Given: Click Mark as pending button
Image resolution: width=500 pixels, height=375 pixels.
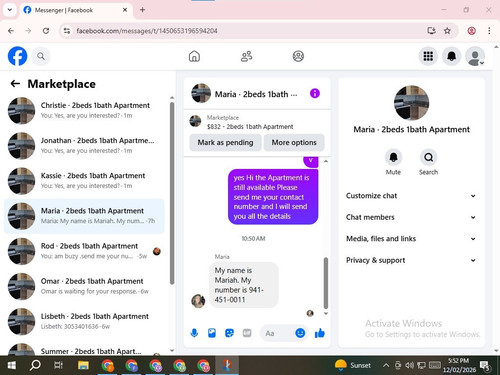Looking at the screenshot, I should (x=225, y=143).
